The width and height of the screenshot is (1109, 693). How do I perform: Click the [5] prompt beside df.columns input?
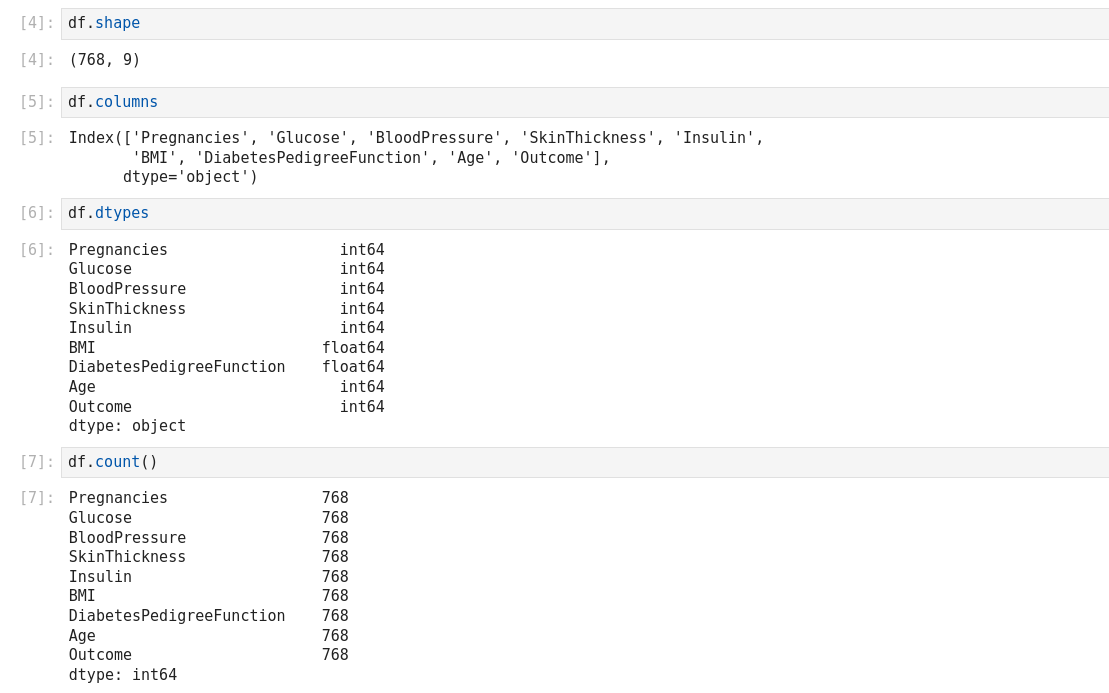pos(36,102)
